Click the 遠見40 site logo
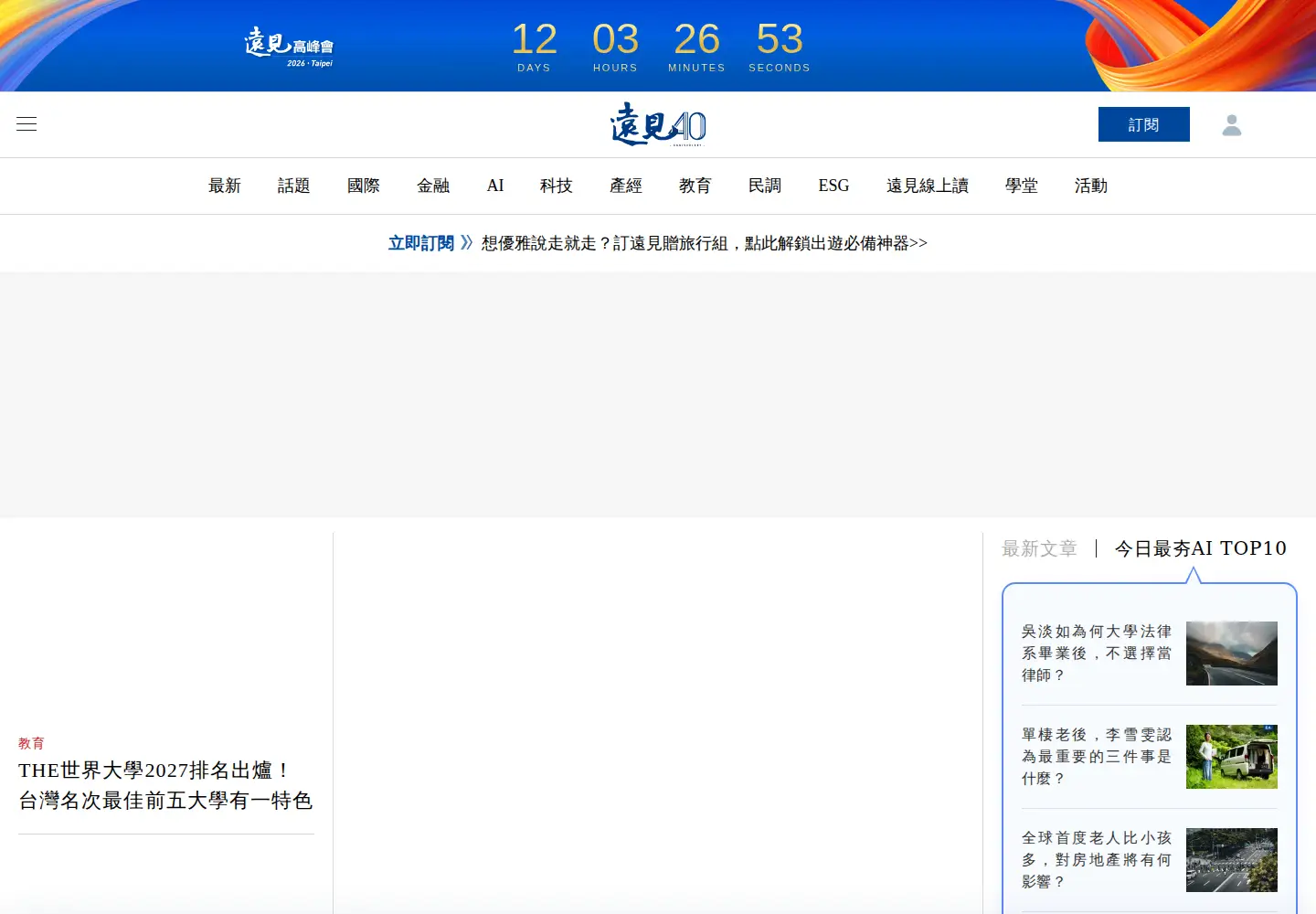Screen dimensions: 1316x914 (658, 124)
